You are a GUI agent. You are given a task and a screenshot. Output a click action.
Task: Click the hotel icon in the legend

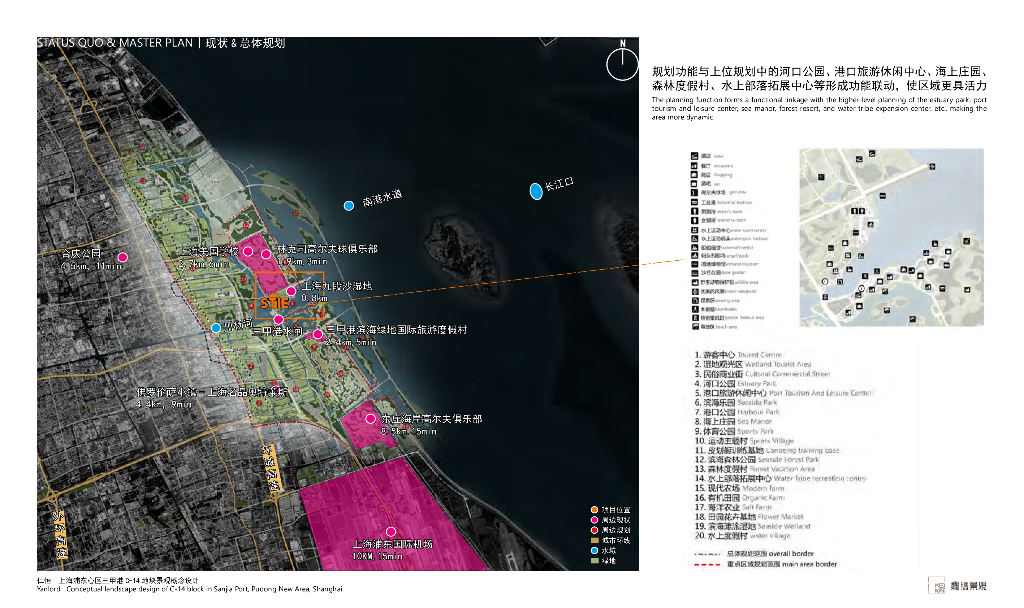pyautogui.click(x=694, y=156)
